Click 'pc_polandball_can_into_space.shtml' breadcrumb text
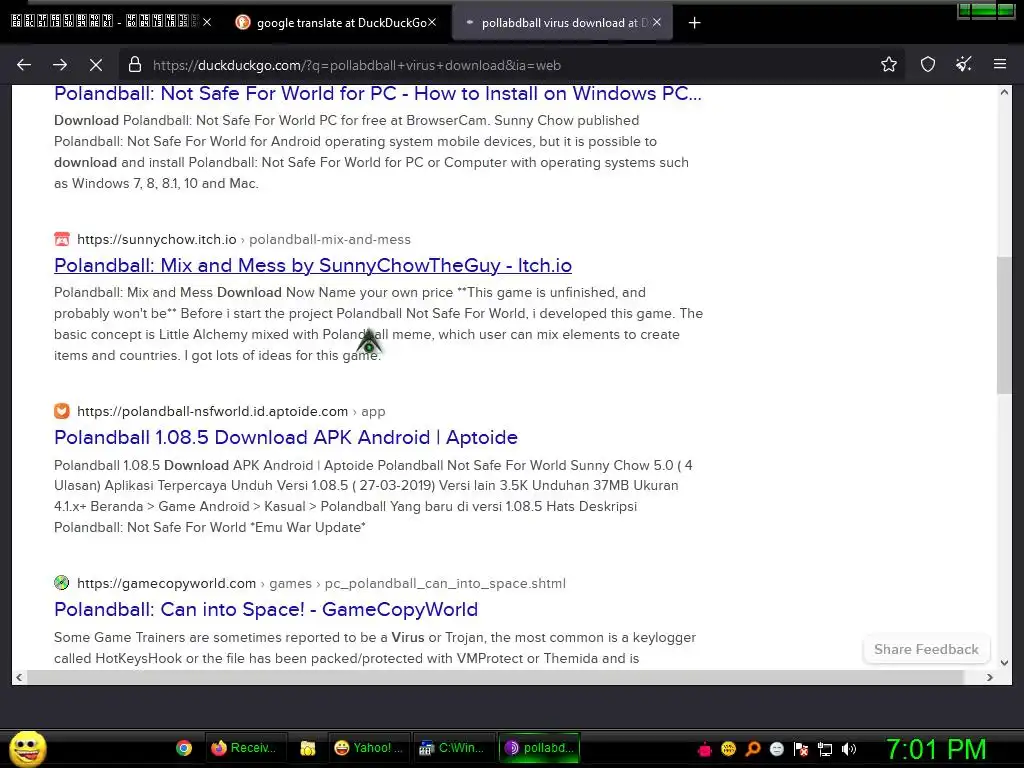Image resolution: width=1024 pixels, height=768 pixels. pyautogui.click(x=445, y=583)
